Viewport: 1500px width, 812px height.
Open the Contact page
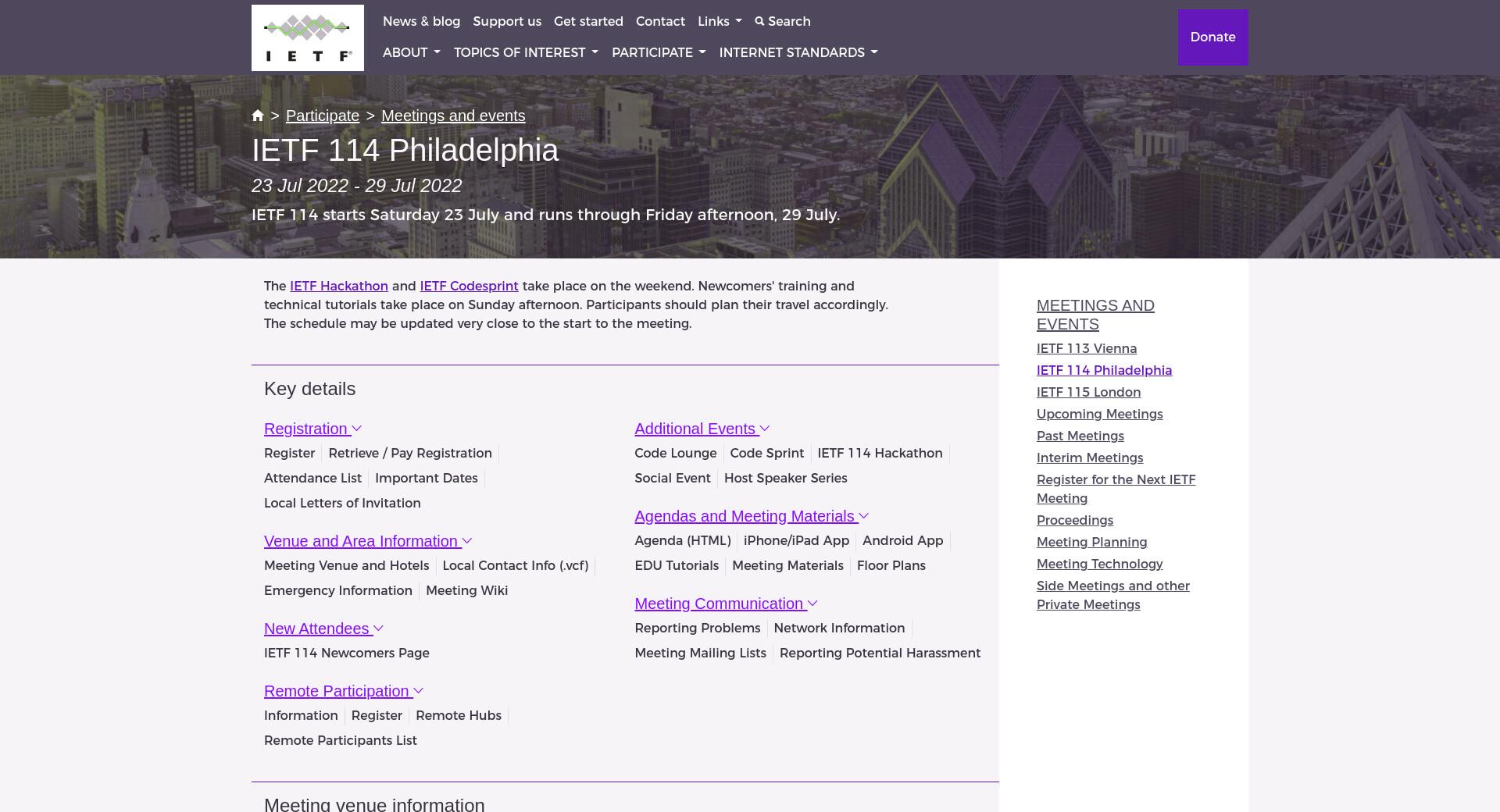(660, 21)
